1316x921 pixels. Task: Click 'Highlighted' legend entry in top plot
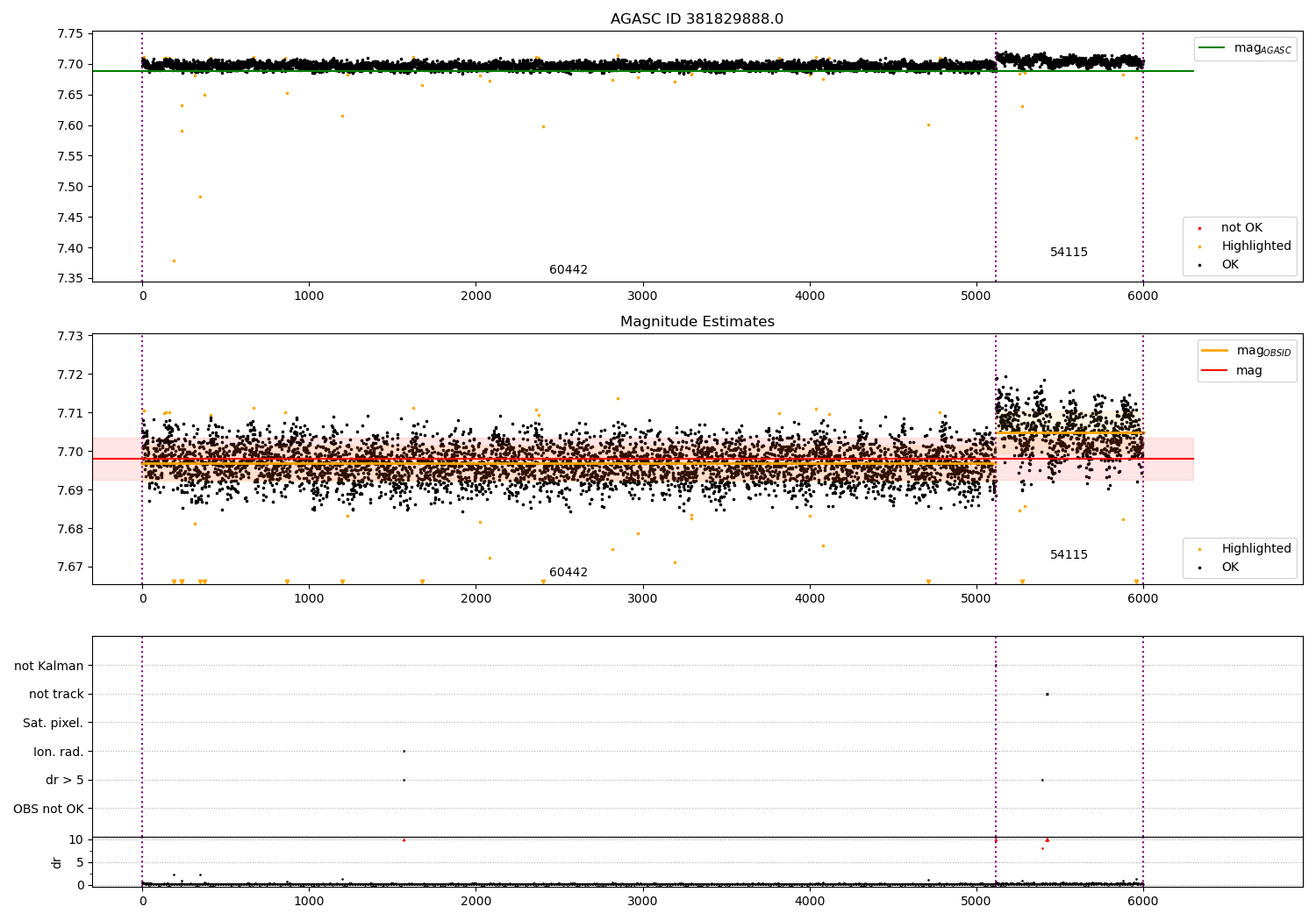tap(1245, 246)
